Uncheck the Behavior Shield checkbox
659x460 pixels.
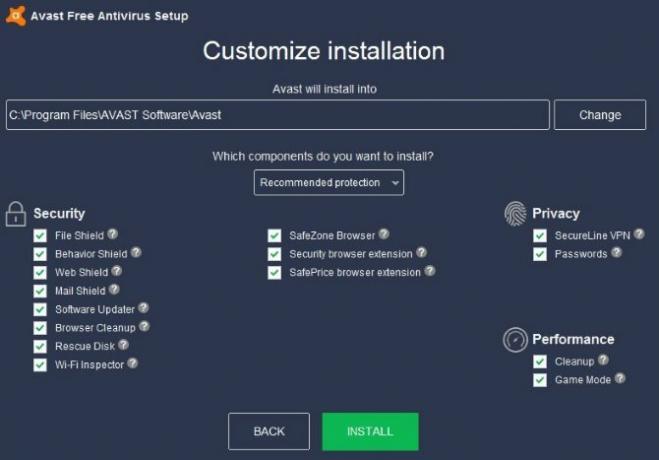[40, 254]
